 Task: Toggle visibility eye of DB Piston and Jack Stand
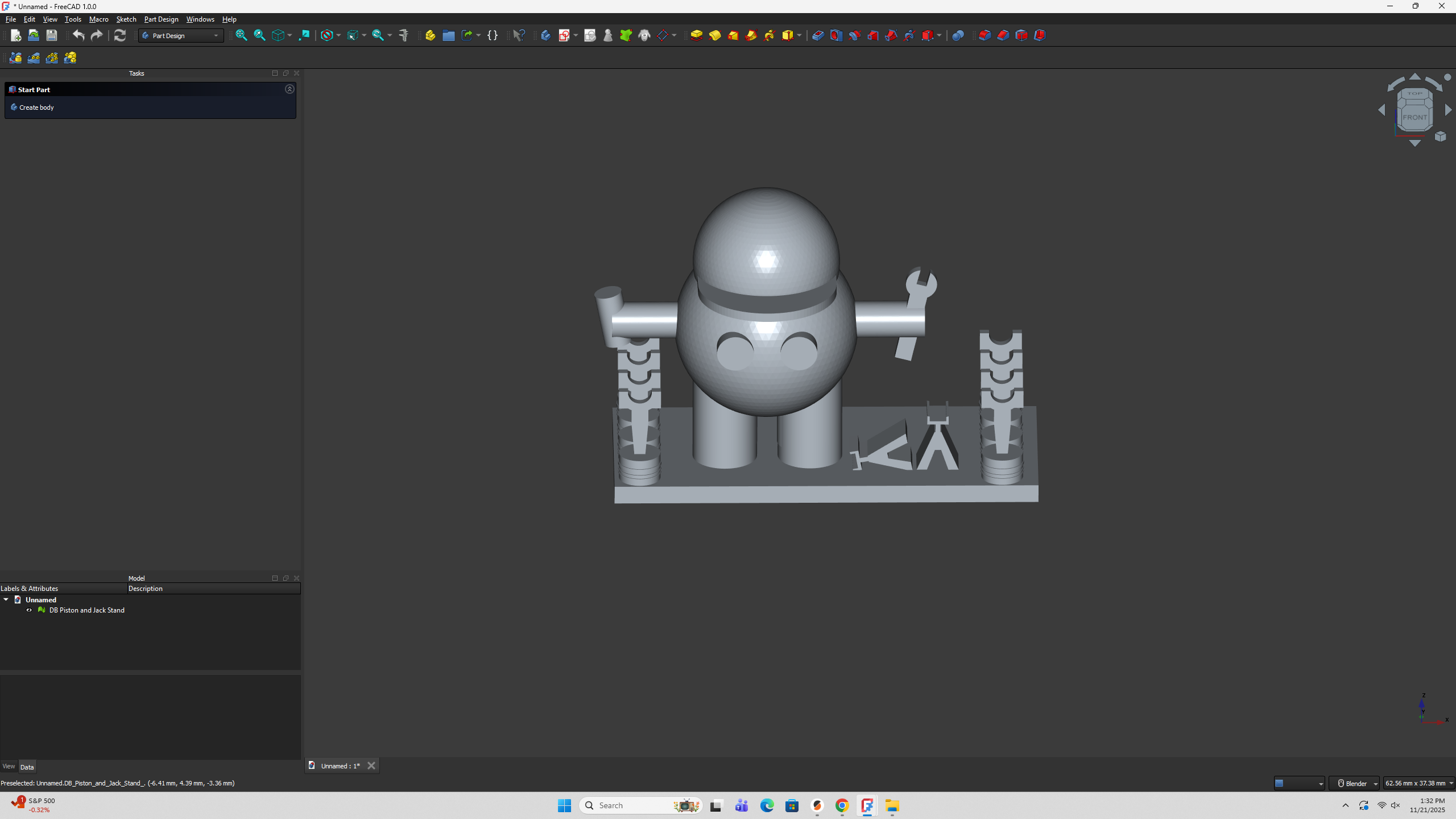coord(29,610)
